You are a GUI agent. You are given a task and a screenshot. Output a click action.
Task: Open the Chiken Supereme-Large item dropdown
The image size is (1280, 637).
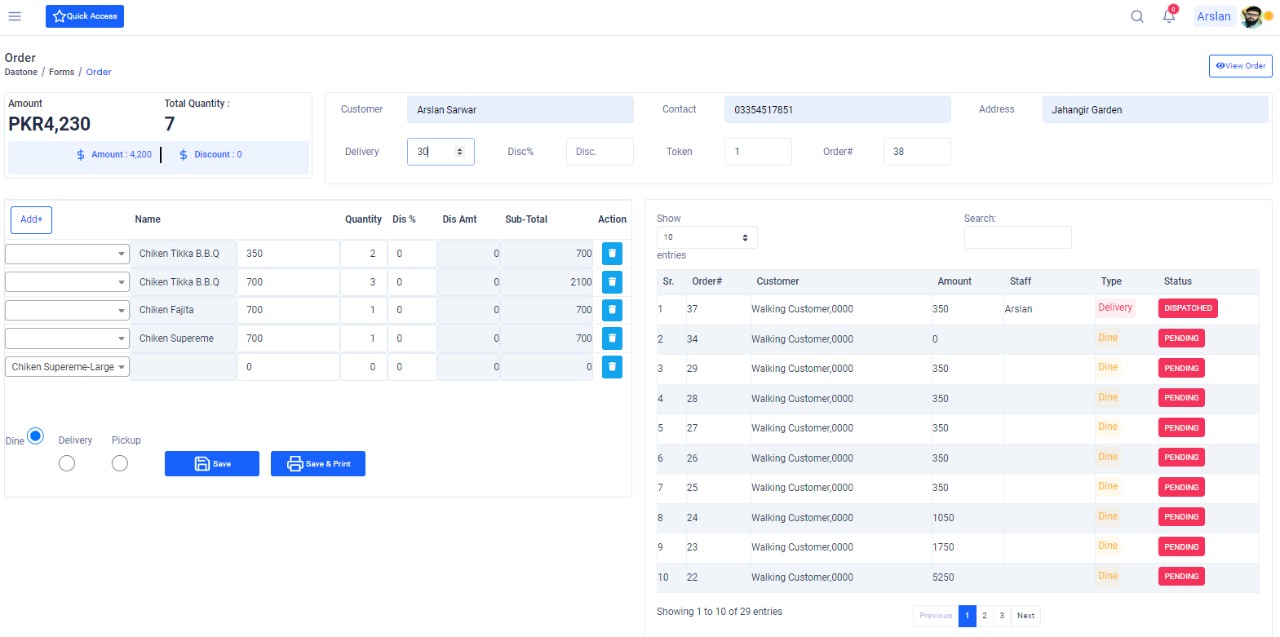point(67,367)
